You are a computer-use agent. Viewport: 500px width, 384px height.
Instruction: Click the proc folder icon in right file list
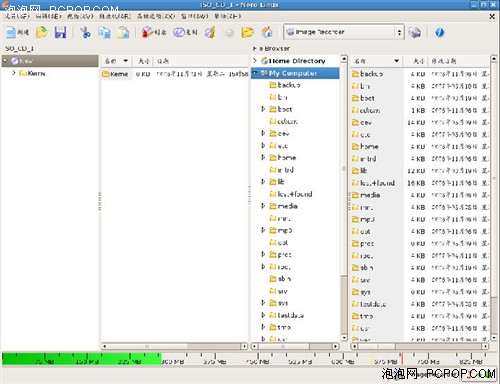(355, 244)
